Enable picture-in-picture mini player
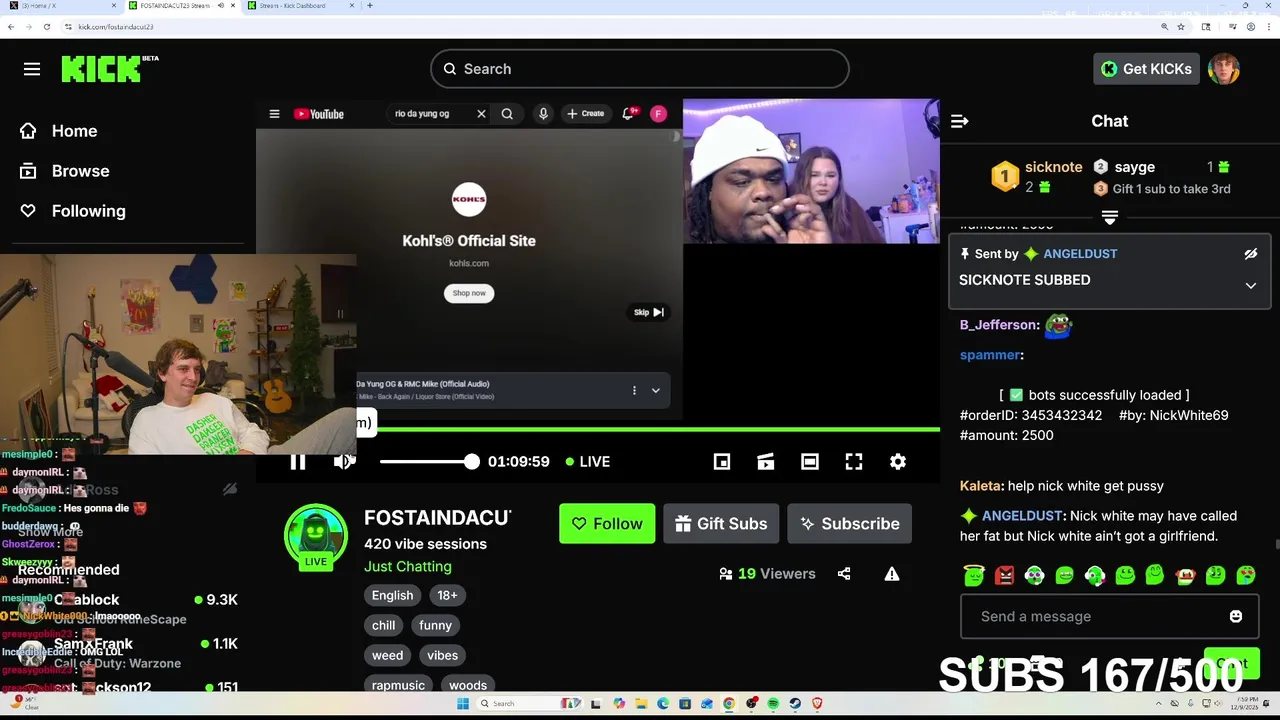 722,461
